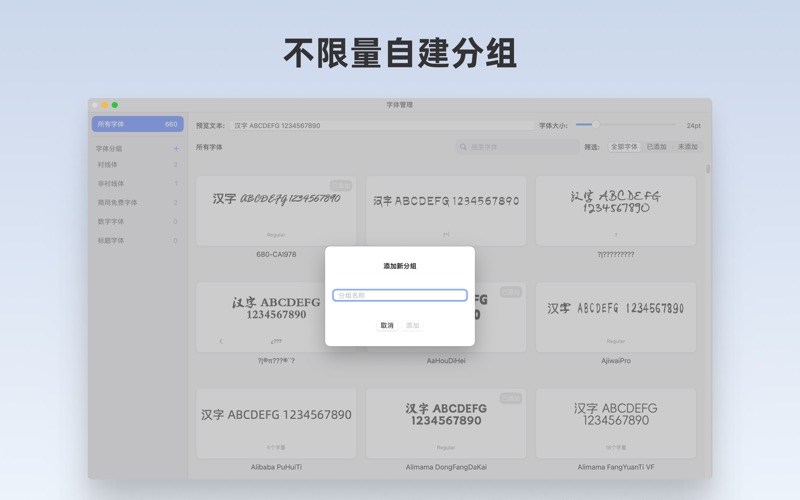Open the 衬线体 group
The height and width of the screenshot is (500, 800).
[x=138, y=165]
